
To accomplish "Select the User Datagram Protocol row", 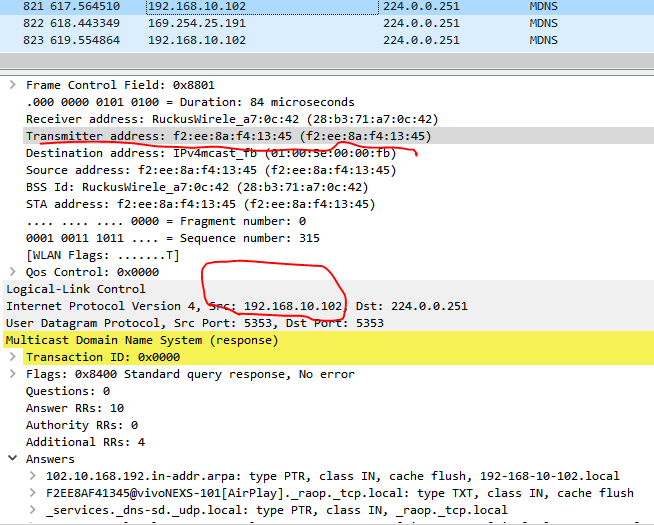I will (x=200, y=323).
